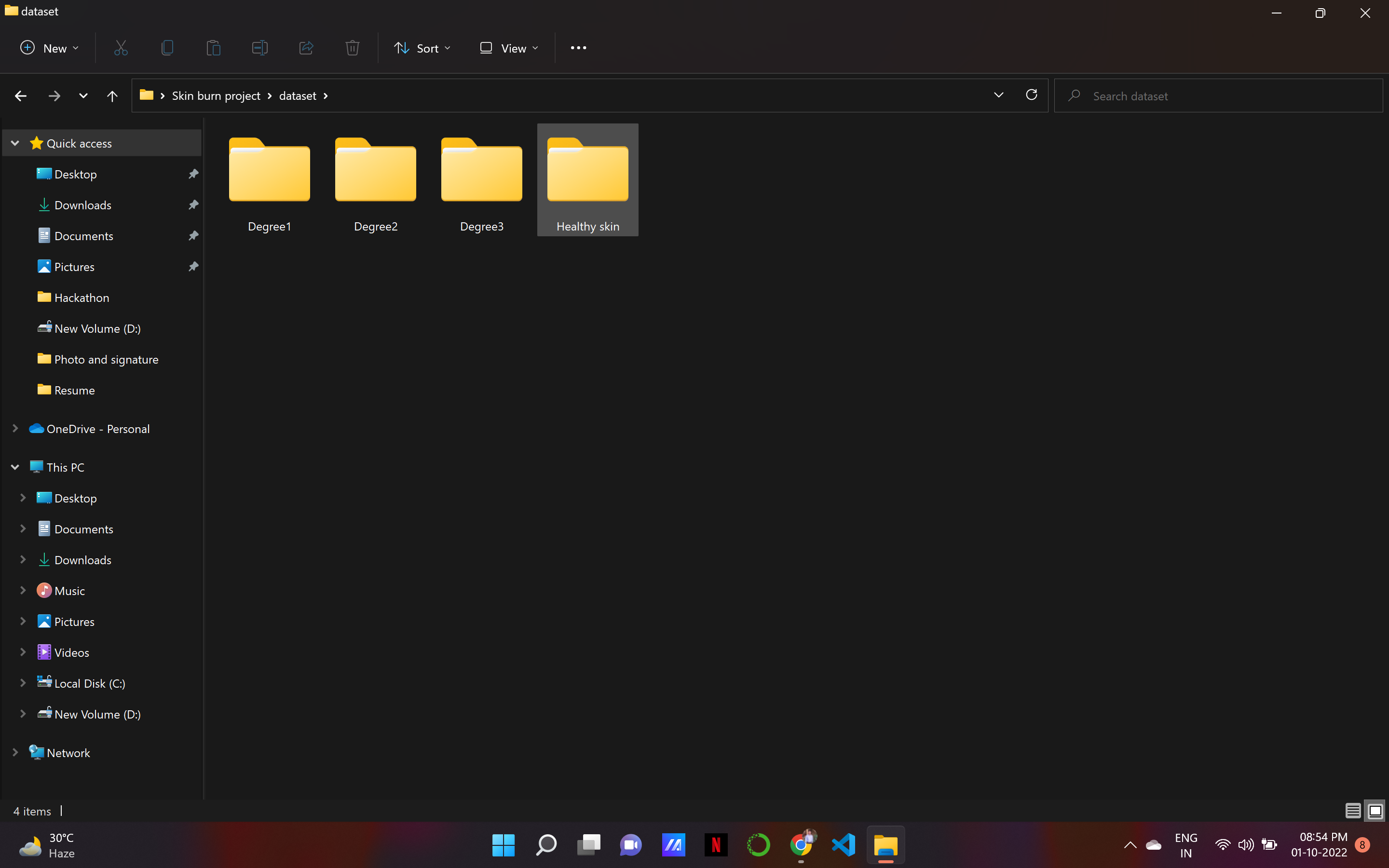Collapse the This PC tree node
The height and width of the screenshot is (868, 1389).
[x=15, y=467]
